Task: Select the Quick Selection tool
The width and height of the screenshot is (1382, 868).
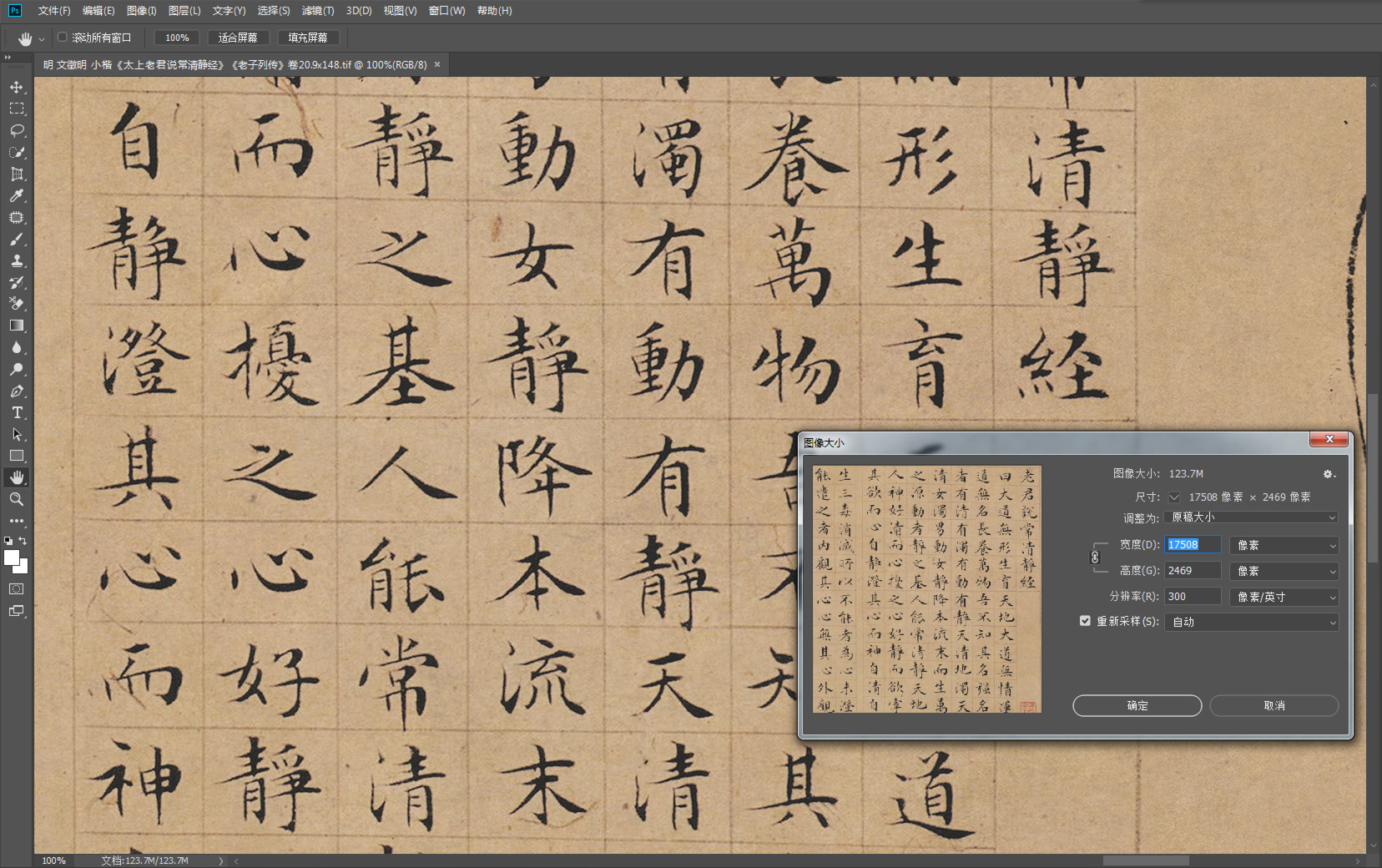Action: click(17, 152)
